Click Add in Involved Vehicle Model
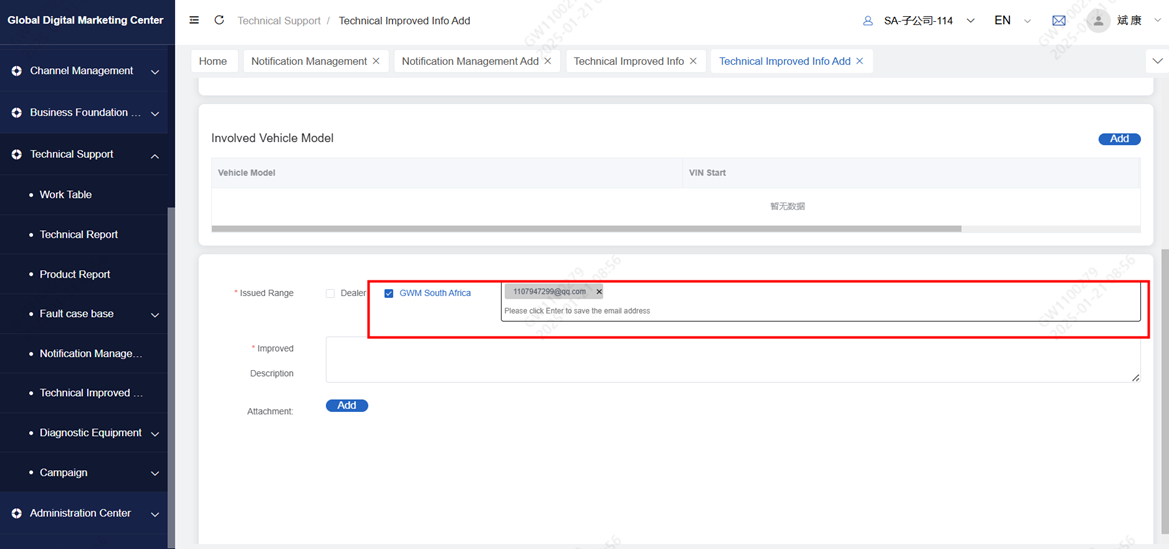 pyautogui.click(x=1119, y=139)
